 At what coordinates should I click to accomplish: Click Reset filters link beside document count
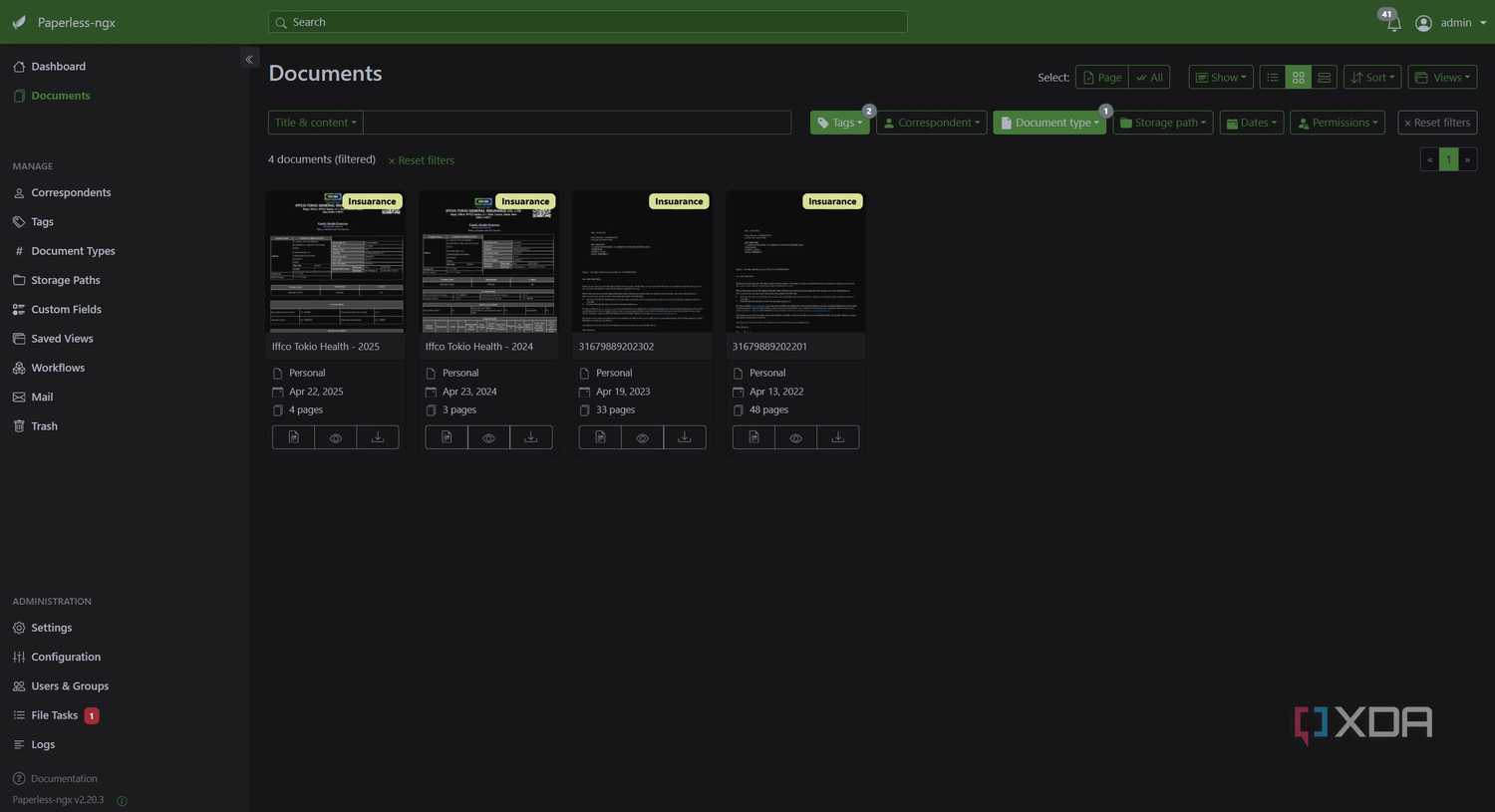(x=422, y=160)
